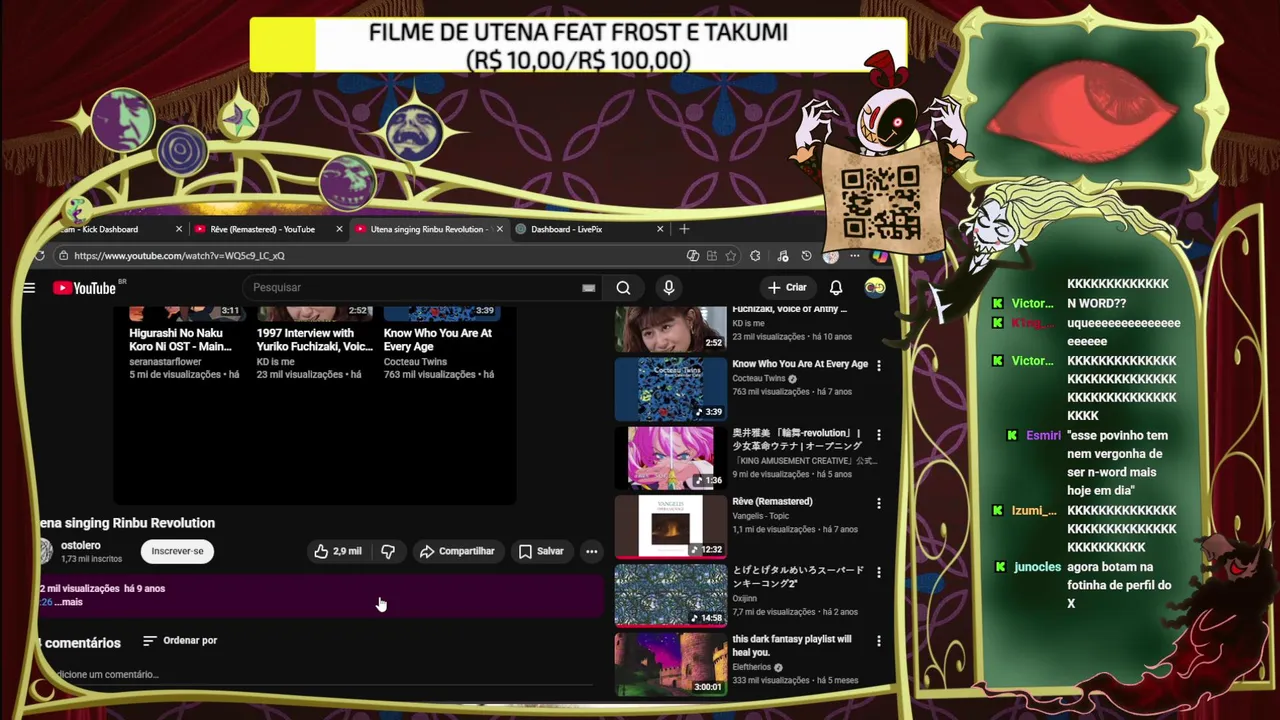Open the Criar create menu
This screenshot has height=720, width=1280.
coord(787,288)
